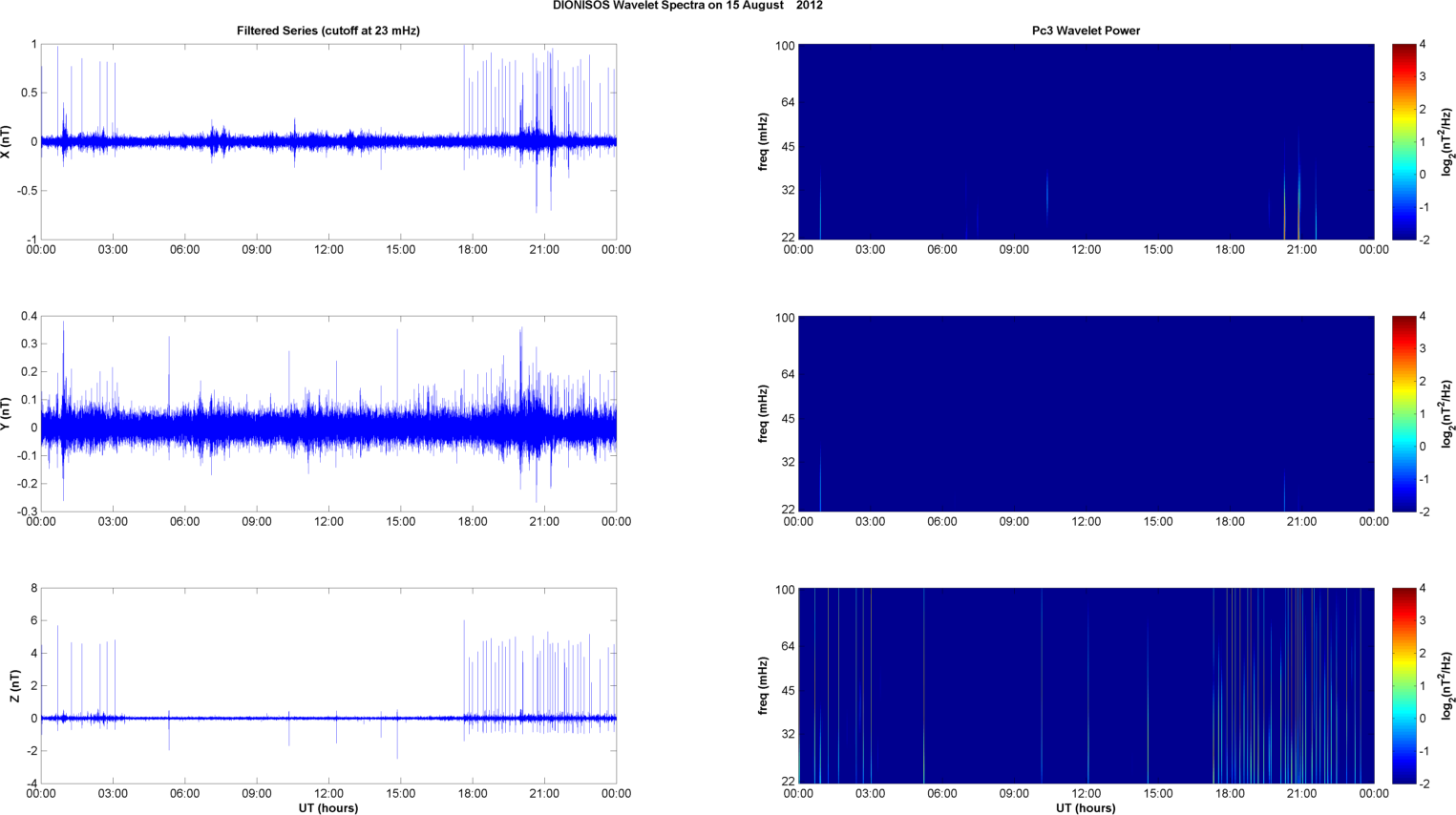Click the 'freq (mHz)' label of top spectrogram
This screenshot has height=815, width=1456.
(764, 141)
